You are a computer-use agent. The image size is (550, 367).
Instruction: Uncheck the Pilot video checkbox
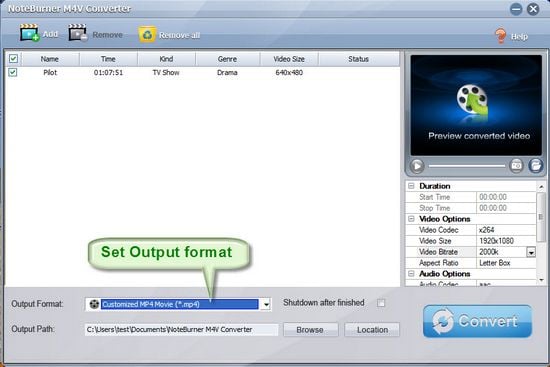coord(13,72)
